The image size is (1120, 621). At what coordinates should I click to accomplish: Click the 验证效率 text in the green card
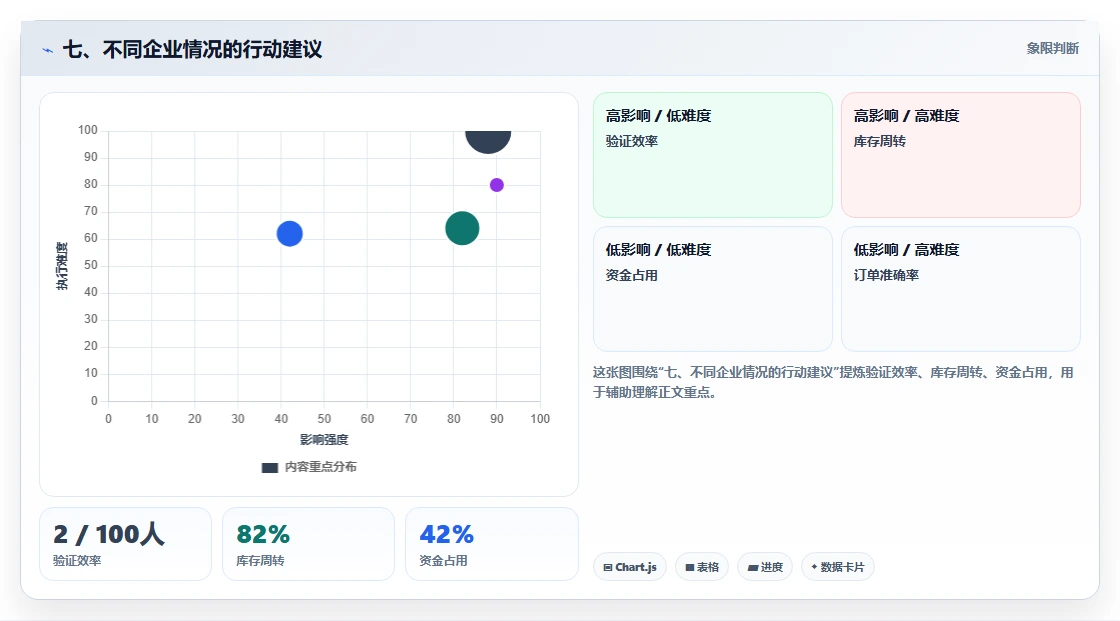pyautogui.click(x=631, y=141)
